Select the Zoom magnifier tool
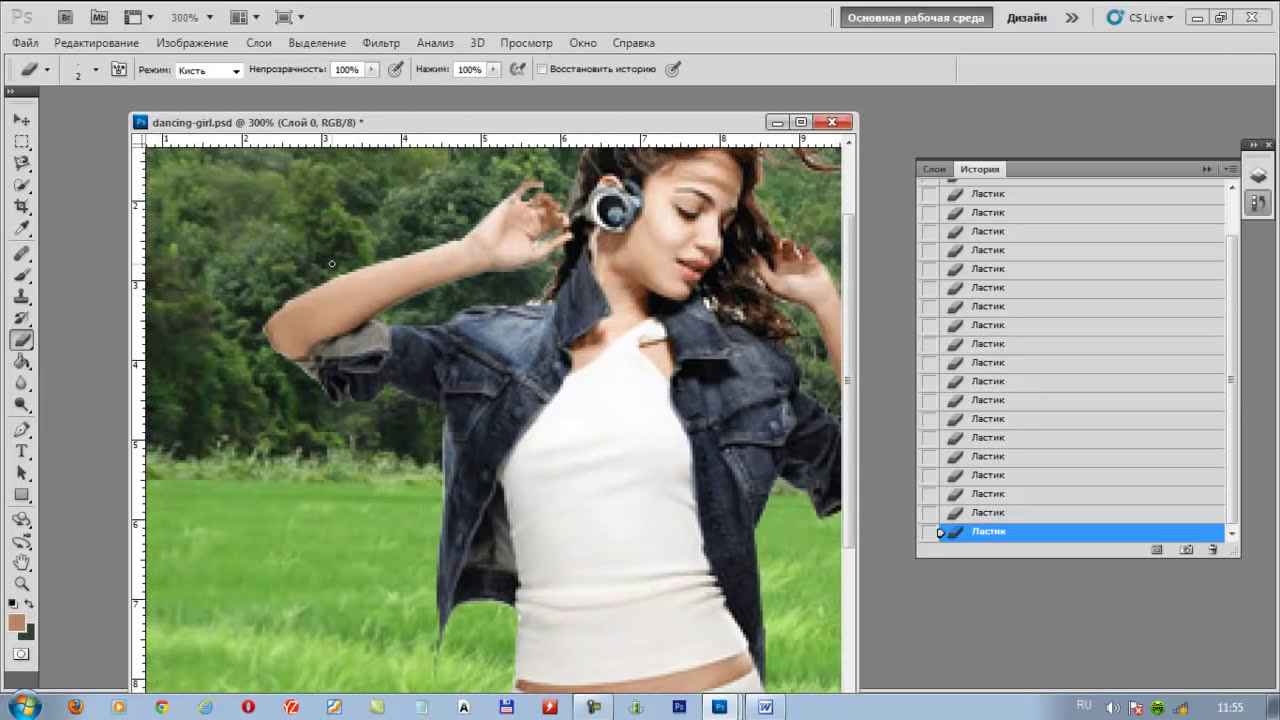Image resolution: width=1280 pixels, height=720 pixels. click(x=21, y=583)
